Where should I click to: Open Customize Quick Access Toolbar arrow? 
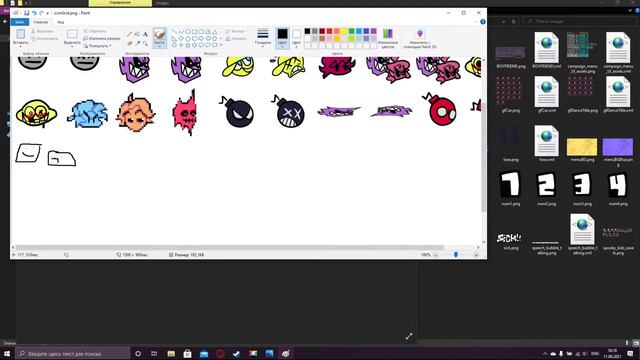(x=47, y=13)
